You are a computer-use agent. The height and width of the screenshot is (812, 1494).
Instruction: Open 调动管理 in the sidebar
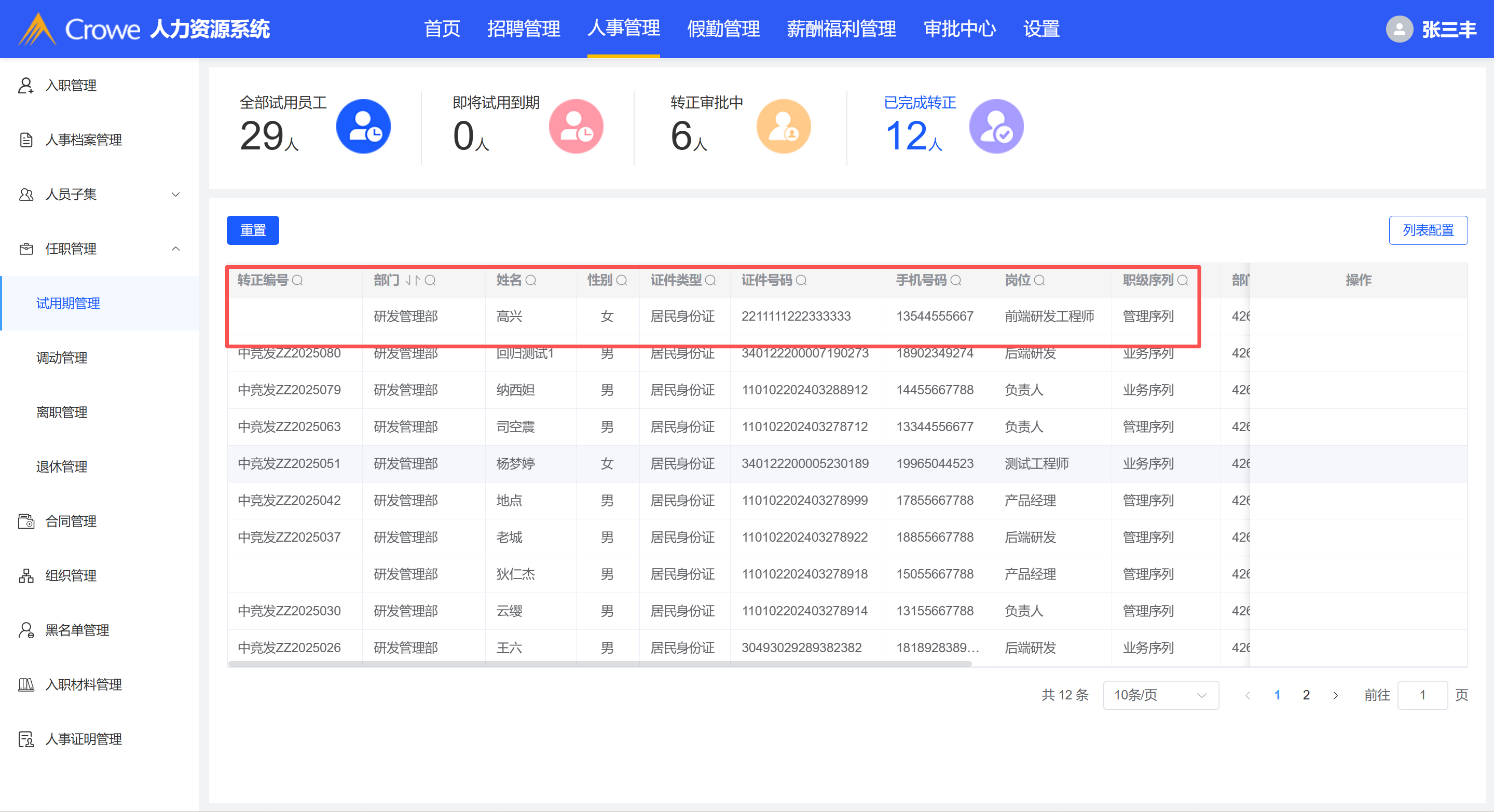pos(62,358)
